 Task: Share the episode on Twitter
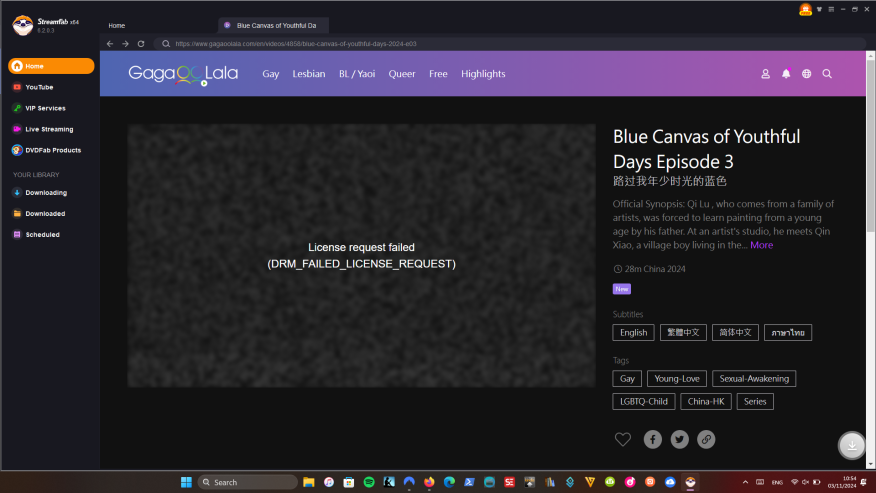point(679,439)
